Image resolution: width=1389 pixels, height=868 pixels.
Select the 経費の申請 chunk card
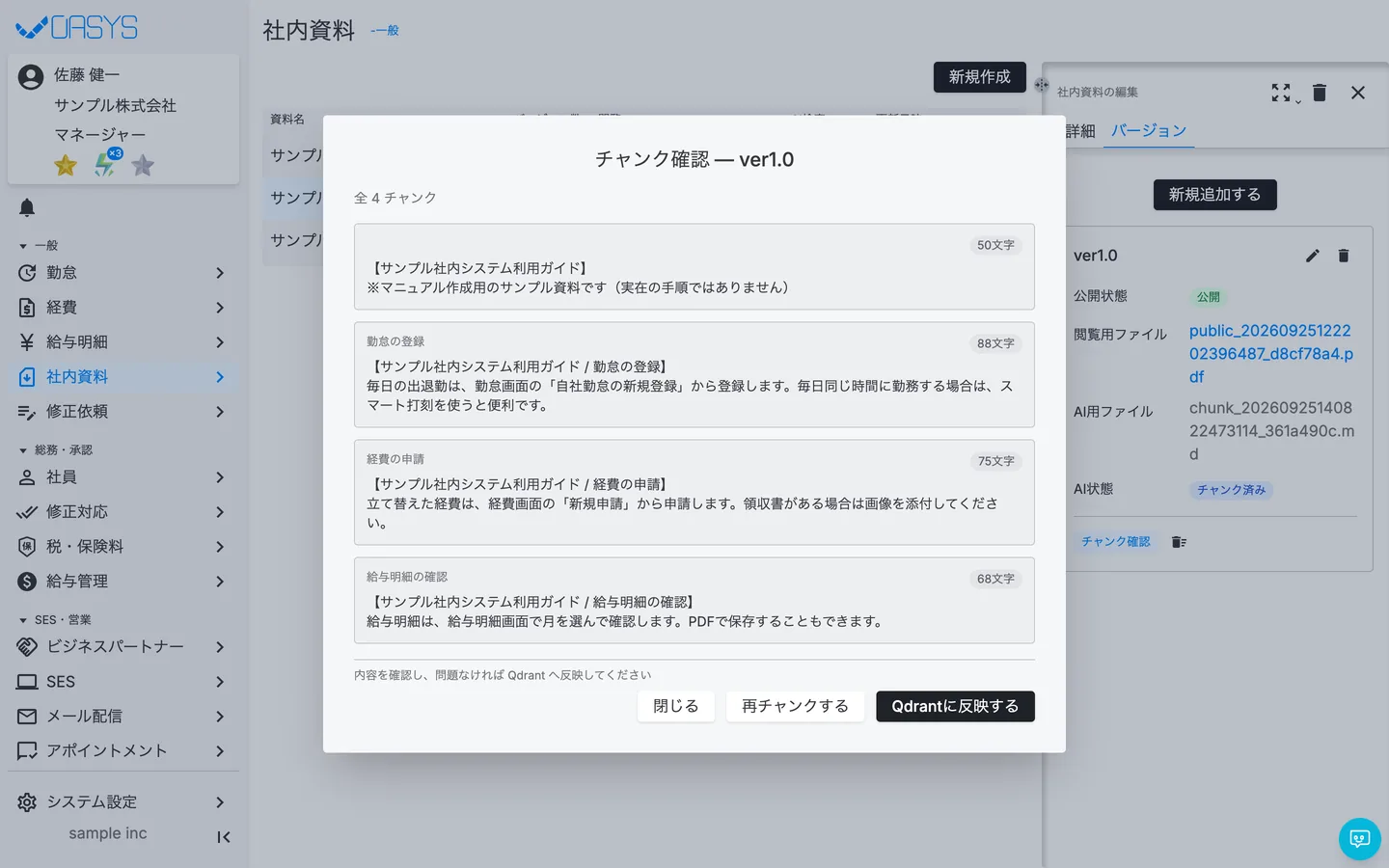694,492
